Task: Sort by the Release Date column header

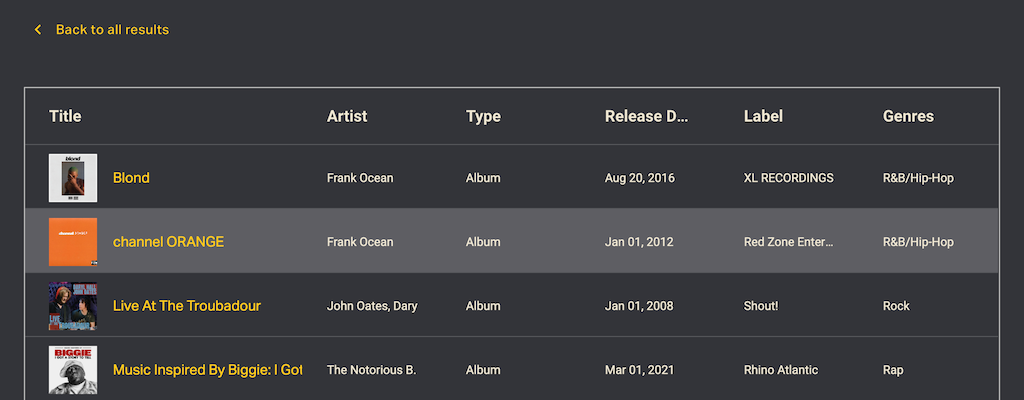Action: tap(647, 116)
